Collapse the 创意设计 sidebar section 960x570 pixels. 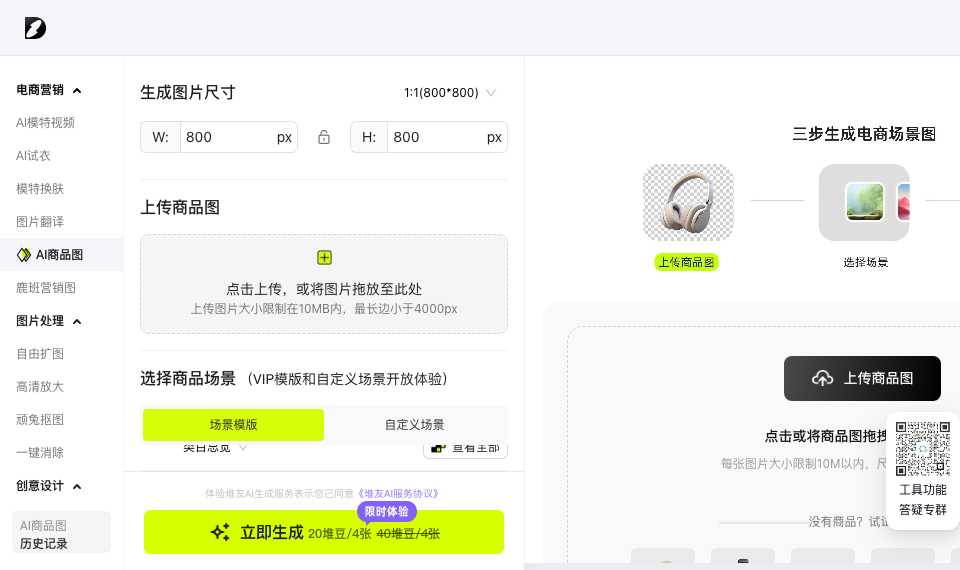click(77, 487)
